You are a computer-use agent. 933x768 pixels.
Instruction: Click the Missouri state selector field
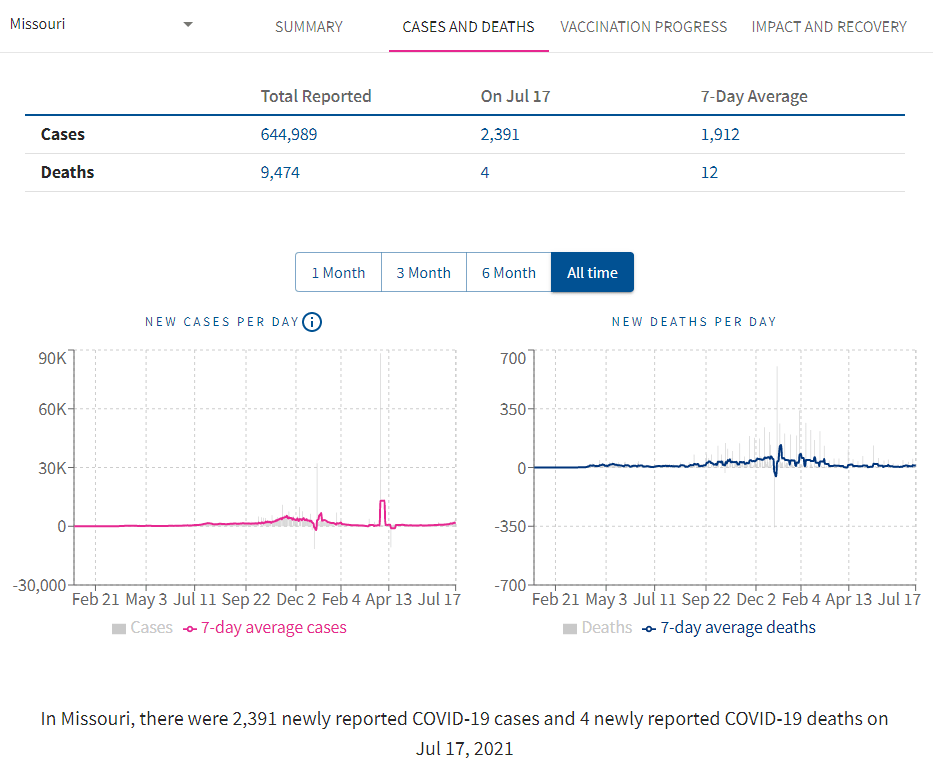(x=90, y=24)
